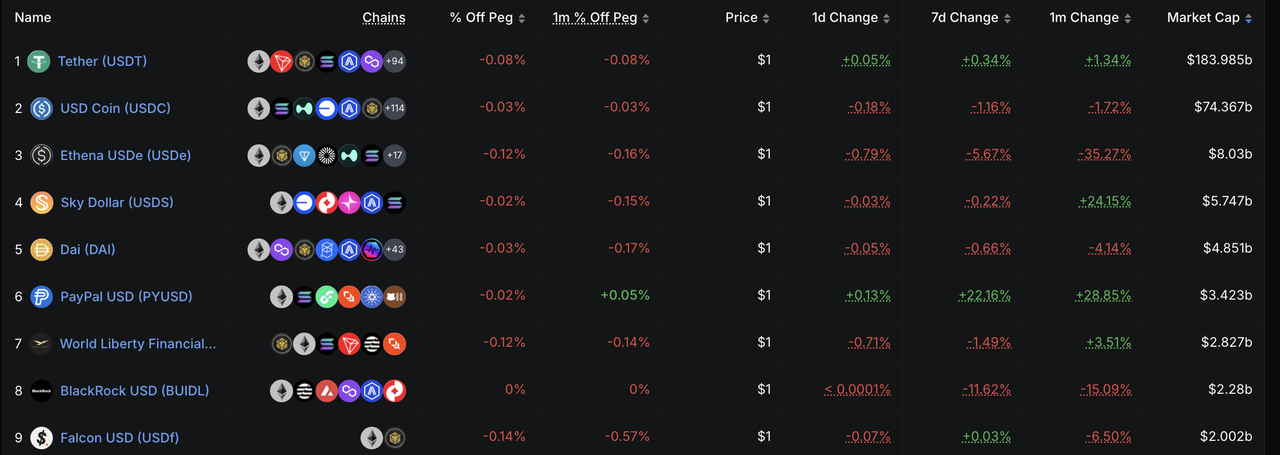Screen dimensions: 1280x455
Task: Click the Avalanche chain icon in BlackRock USD row
Action: pyautogui.click(x=326, y=390)
